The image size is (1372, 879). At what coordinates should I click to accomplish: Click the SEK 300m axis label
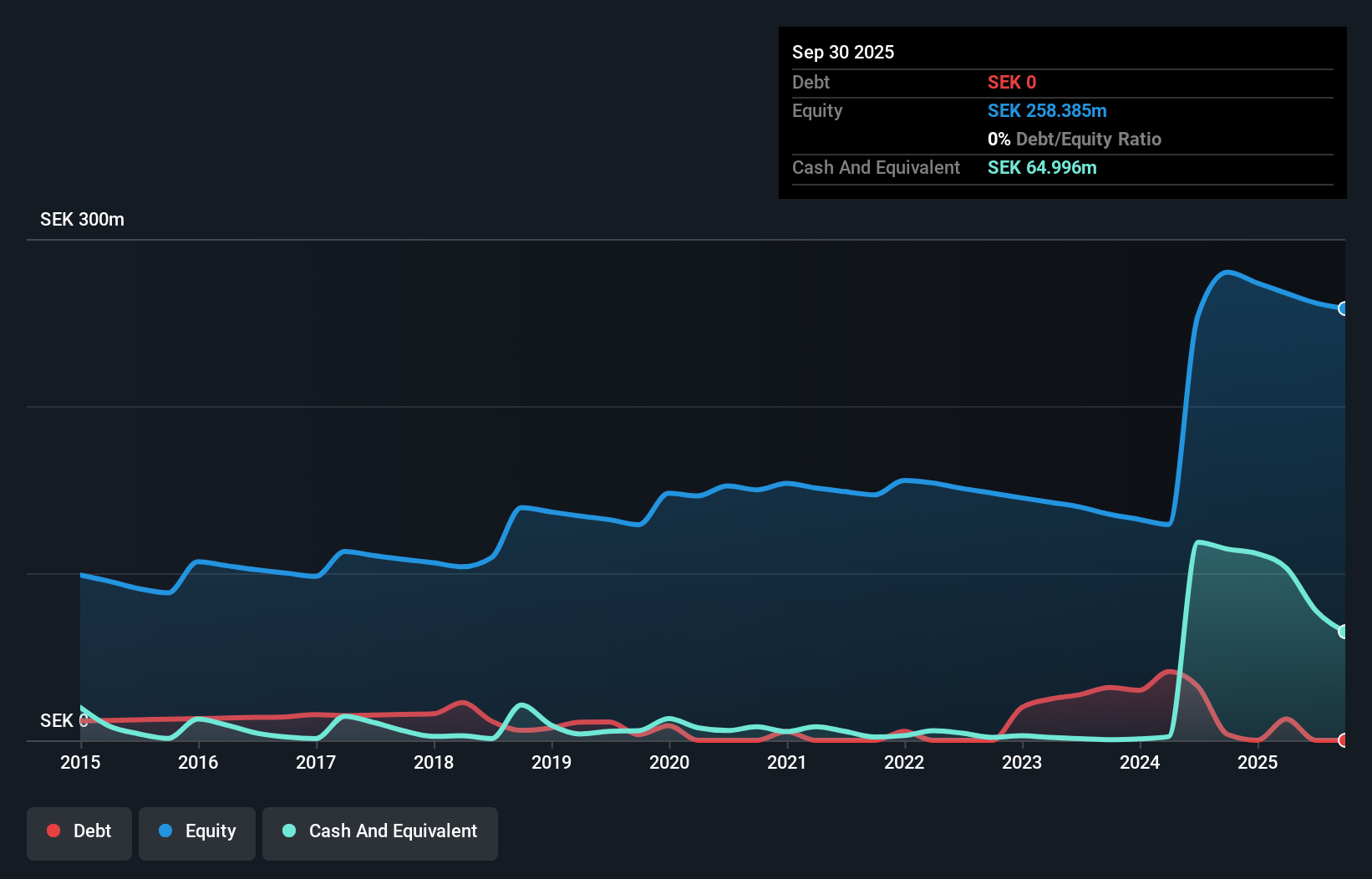(x=82, y=219)
